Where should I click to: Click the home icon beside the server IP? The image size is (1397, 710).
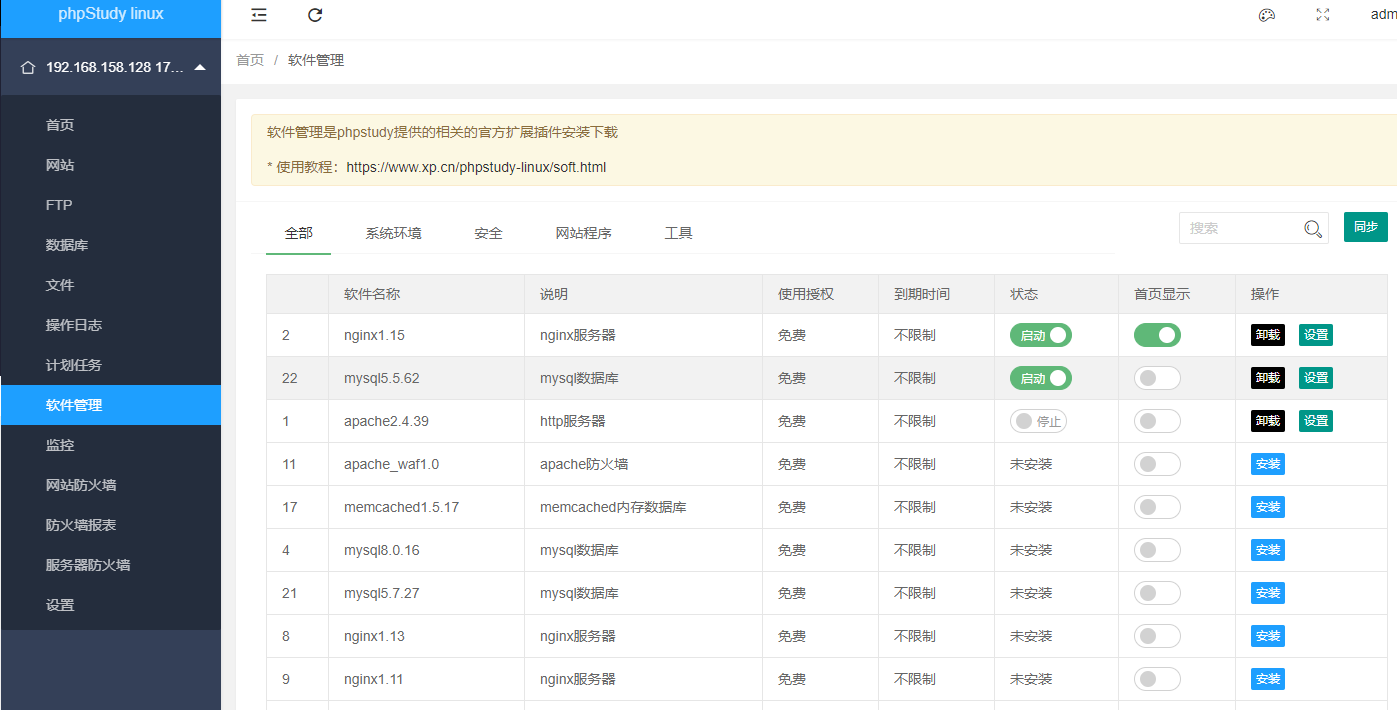(28, 68)
